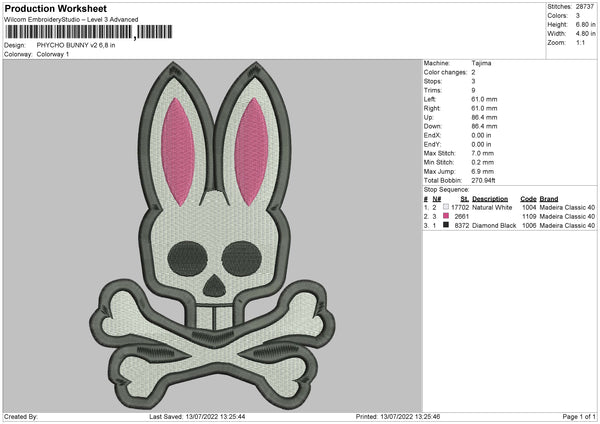Viewport: 600px width, 424px height.
Task: Click thread code '1109'
Action: (x=529, y=217)
